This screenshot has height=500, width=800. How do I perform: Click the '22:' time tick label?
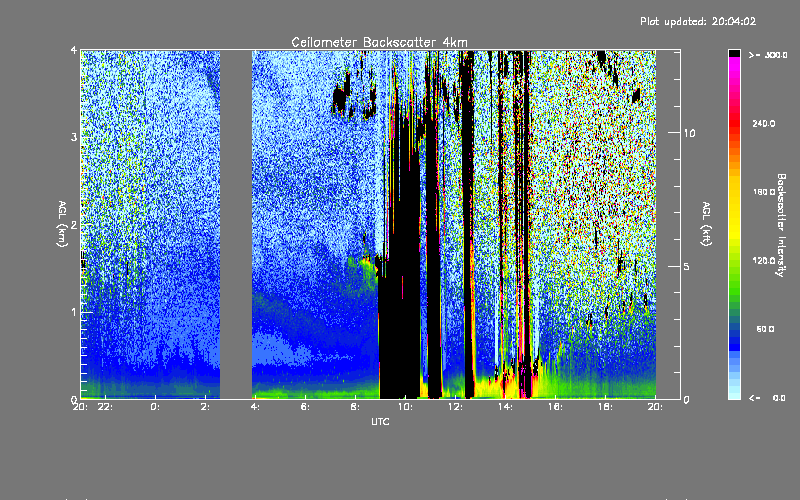click(105, 407)
